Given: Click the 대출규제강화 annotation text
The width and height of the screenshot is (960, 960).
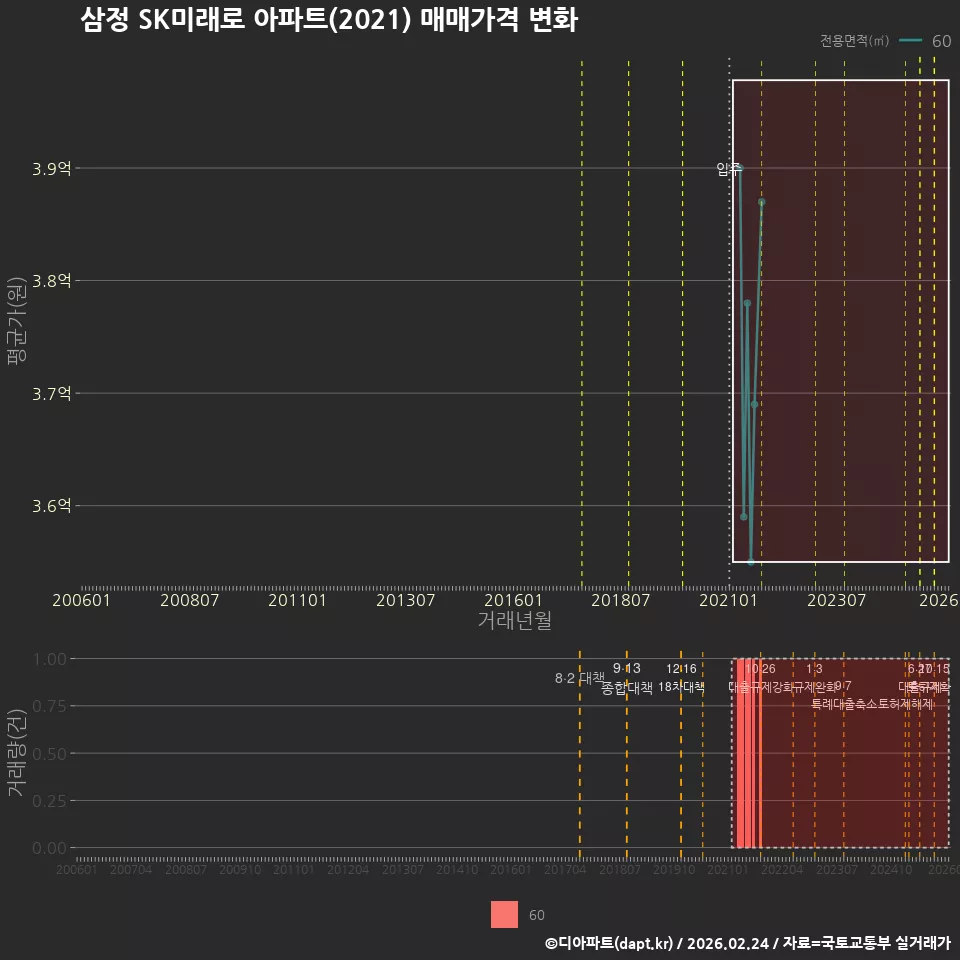Looking at the screenshot, I should (761, 687).
